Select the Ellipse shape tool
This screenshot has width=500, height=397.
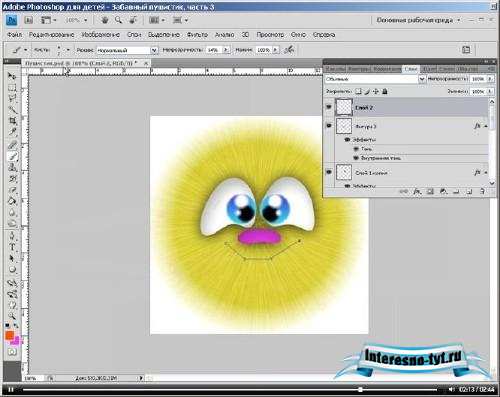click(12, 270)
